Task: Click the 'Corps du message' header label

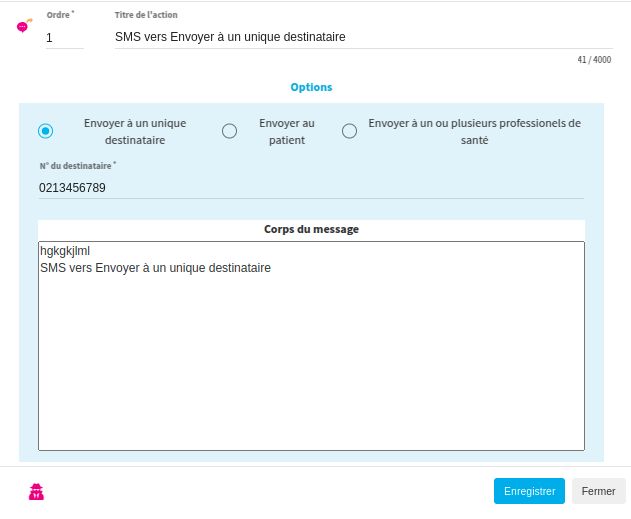Action: tap(311, 229)
